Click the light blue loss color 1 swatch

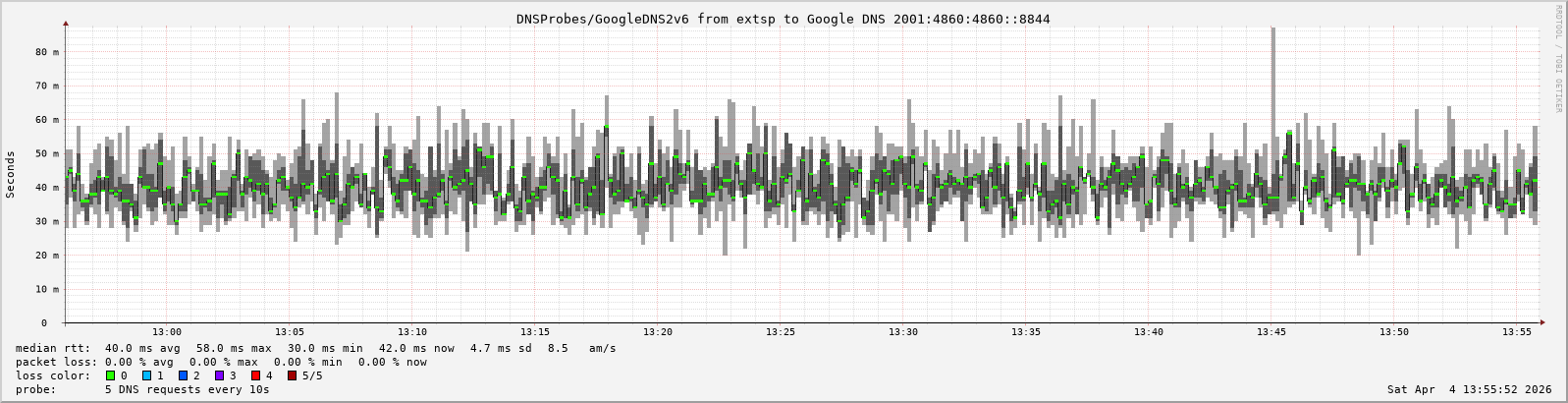click(x=146, y=375)
